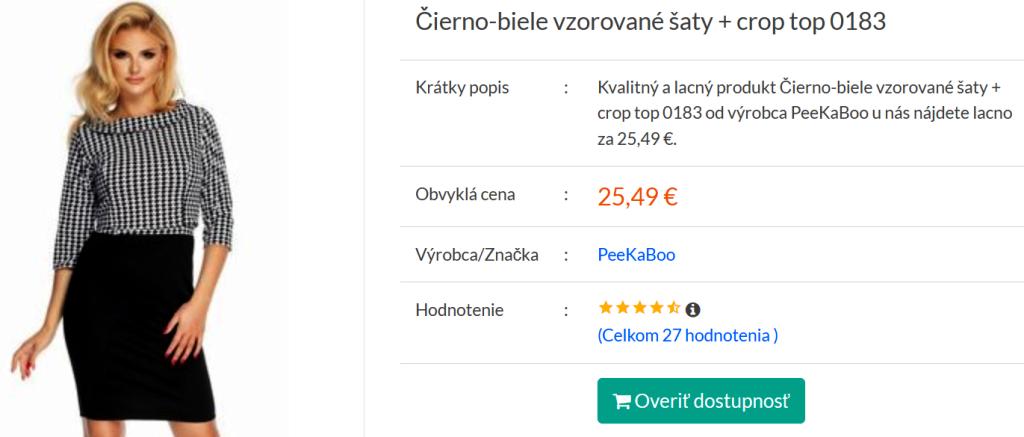
Task: Click the fourth rating star
Action: tap(656, 308)
